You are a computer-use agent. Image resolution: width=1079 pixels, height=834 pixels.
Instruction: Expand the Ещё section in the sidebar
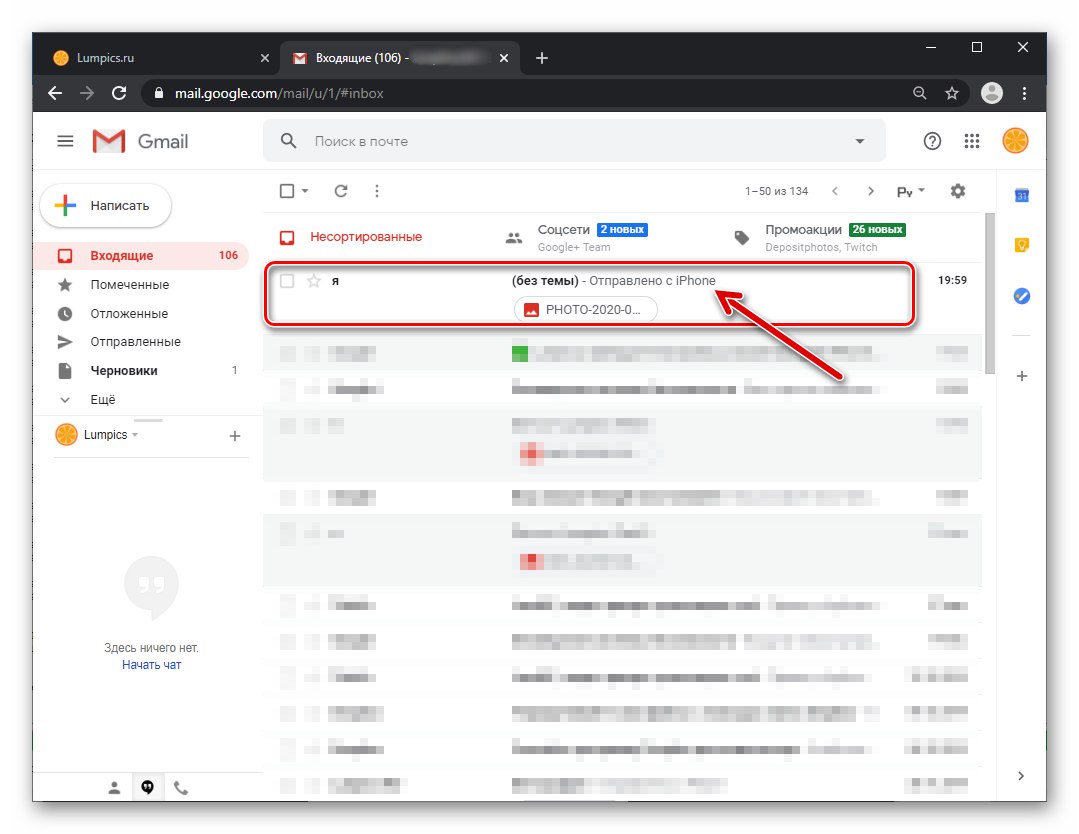pos(103,399)
